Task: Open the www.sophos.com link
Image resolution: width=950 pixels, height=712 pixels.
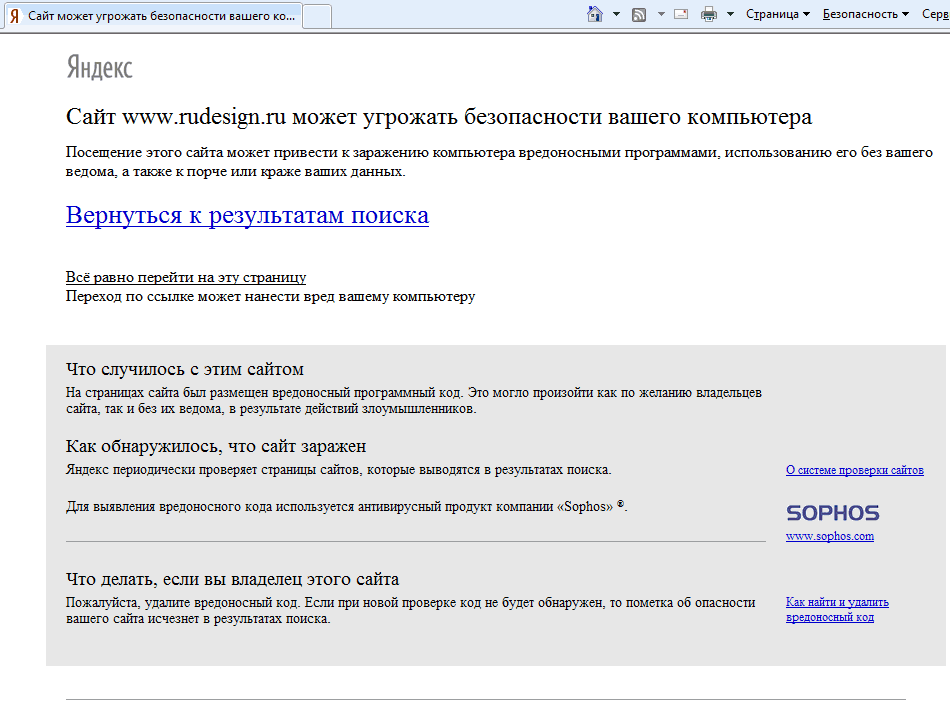Action: click(829, 536)
